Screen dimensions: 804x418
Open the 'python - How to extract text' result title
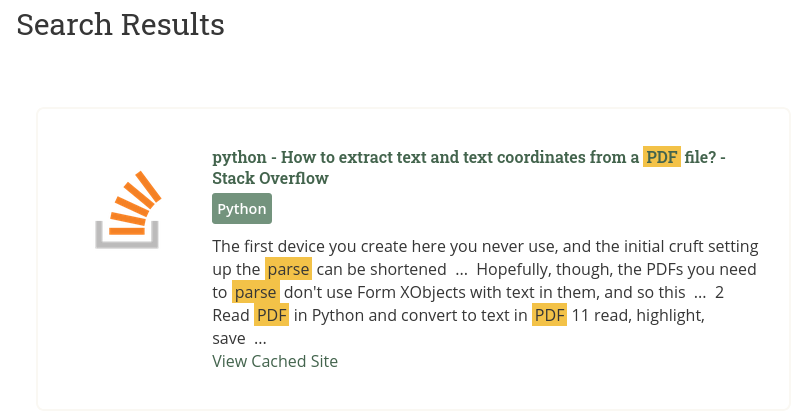click(x=469, y=167)
